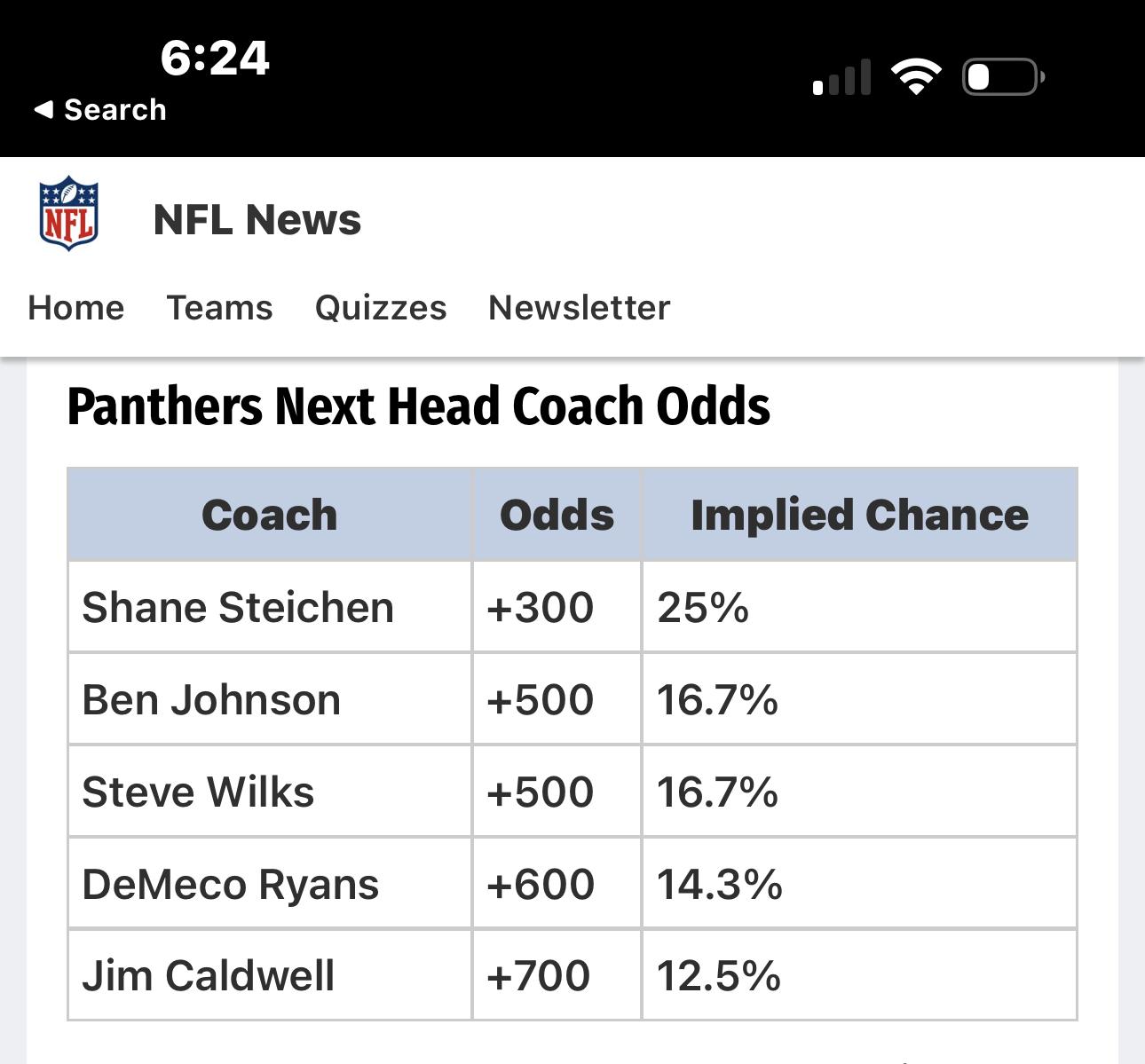Screen dimensions: 1145x1064
Task: Tap the NFL shield logo
Action: coord(68,213)
